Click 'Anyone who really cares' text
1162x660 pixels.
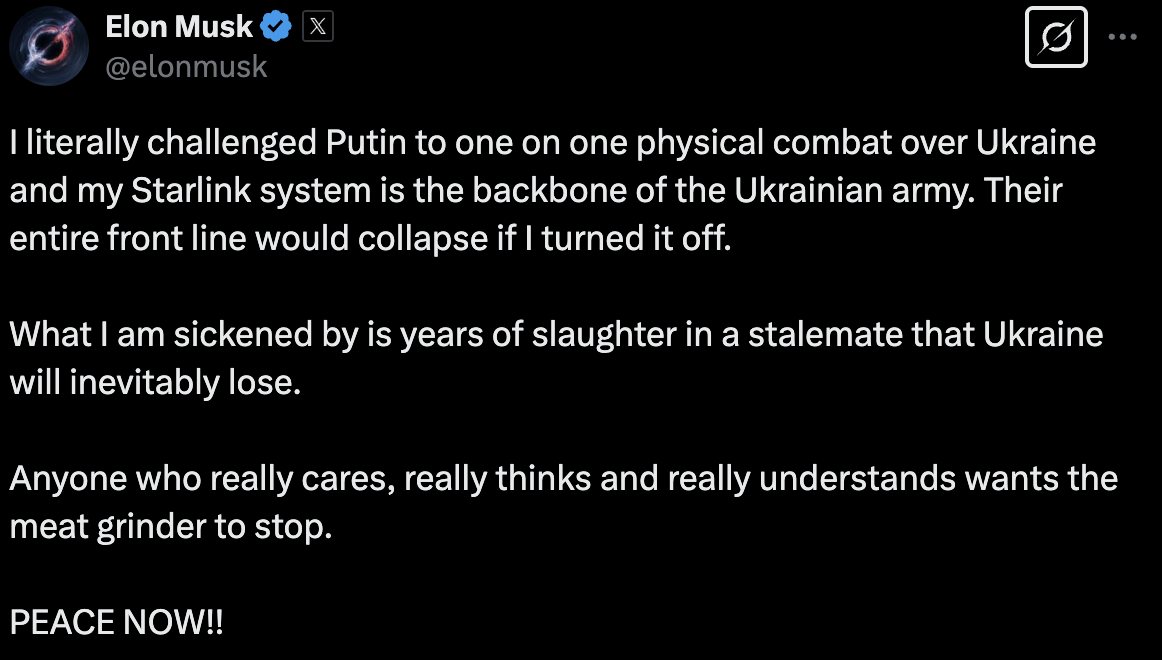[x=190, y=479]
